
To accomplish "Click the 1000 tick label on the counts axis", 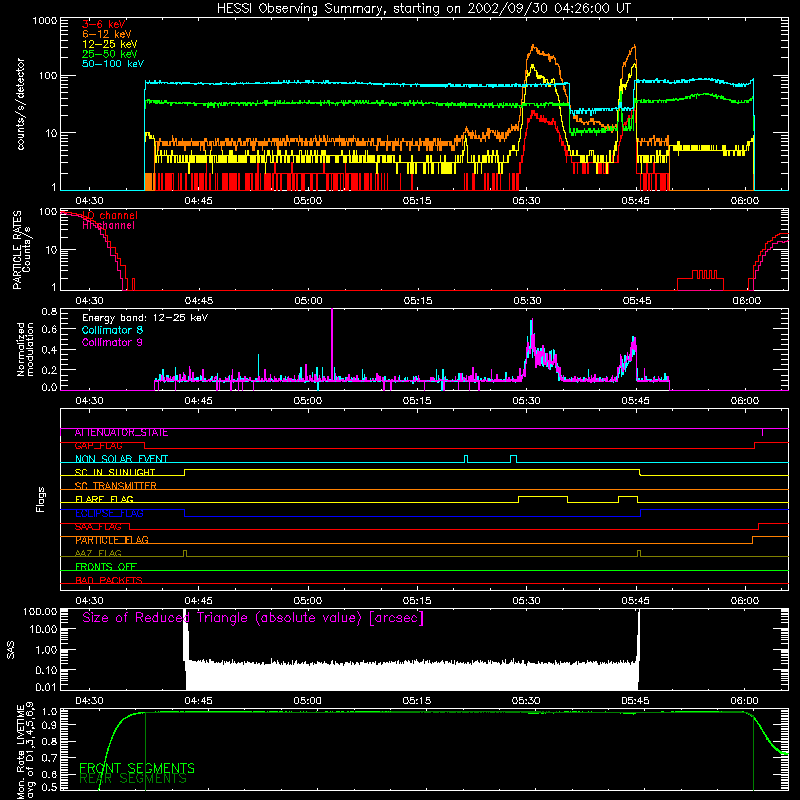I will pyautogui.click(x=45, y=21).
